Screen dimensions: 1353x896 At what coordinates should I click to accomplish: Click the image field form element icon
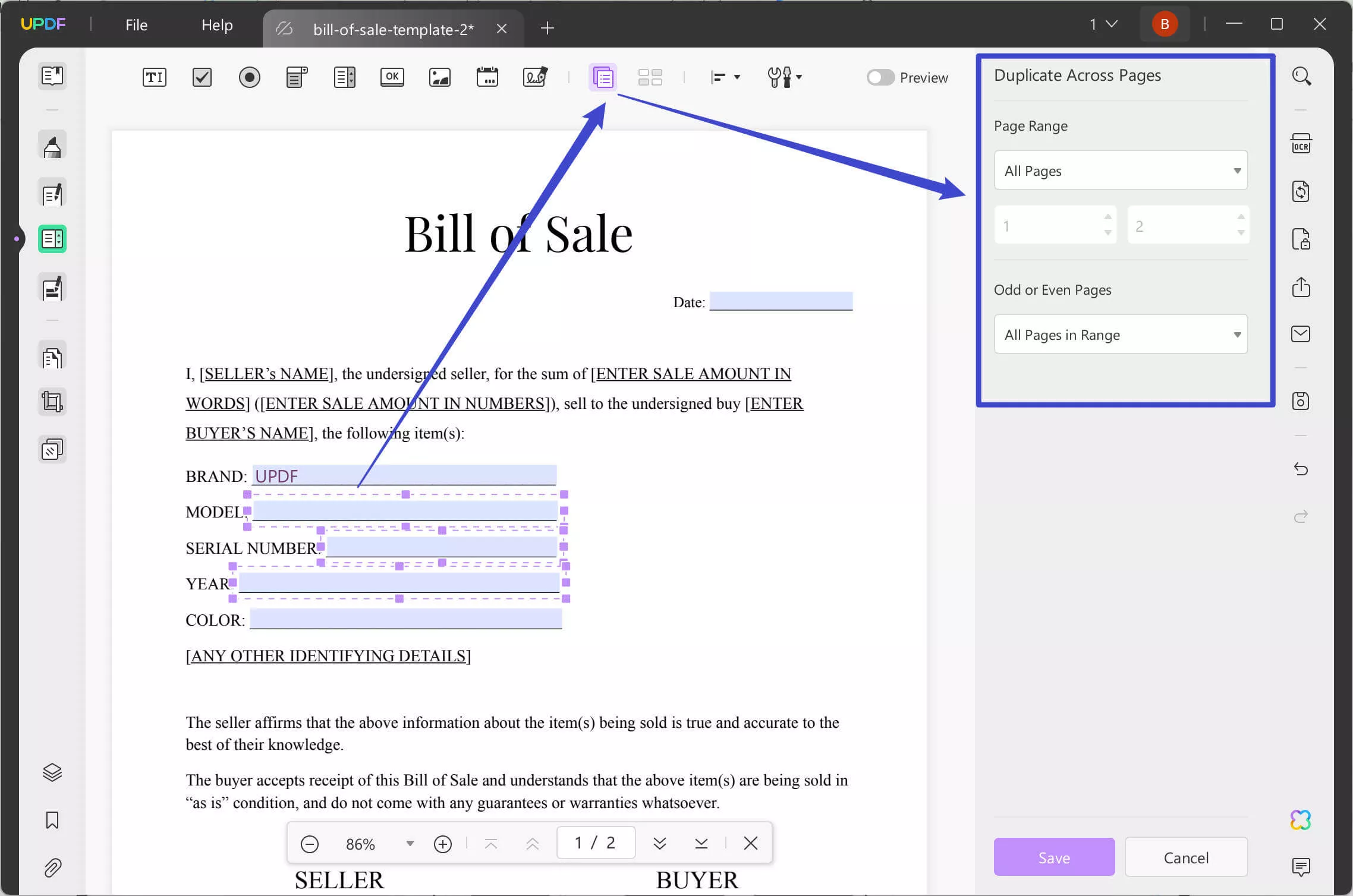[x=440, y=77]
